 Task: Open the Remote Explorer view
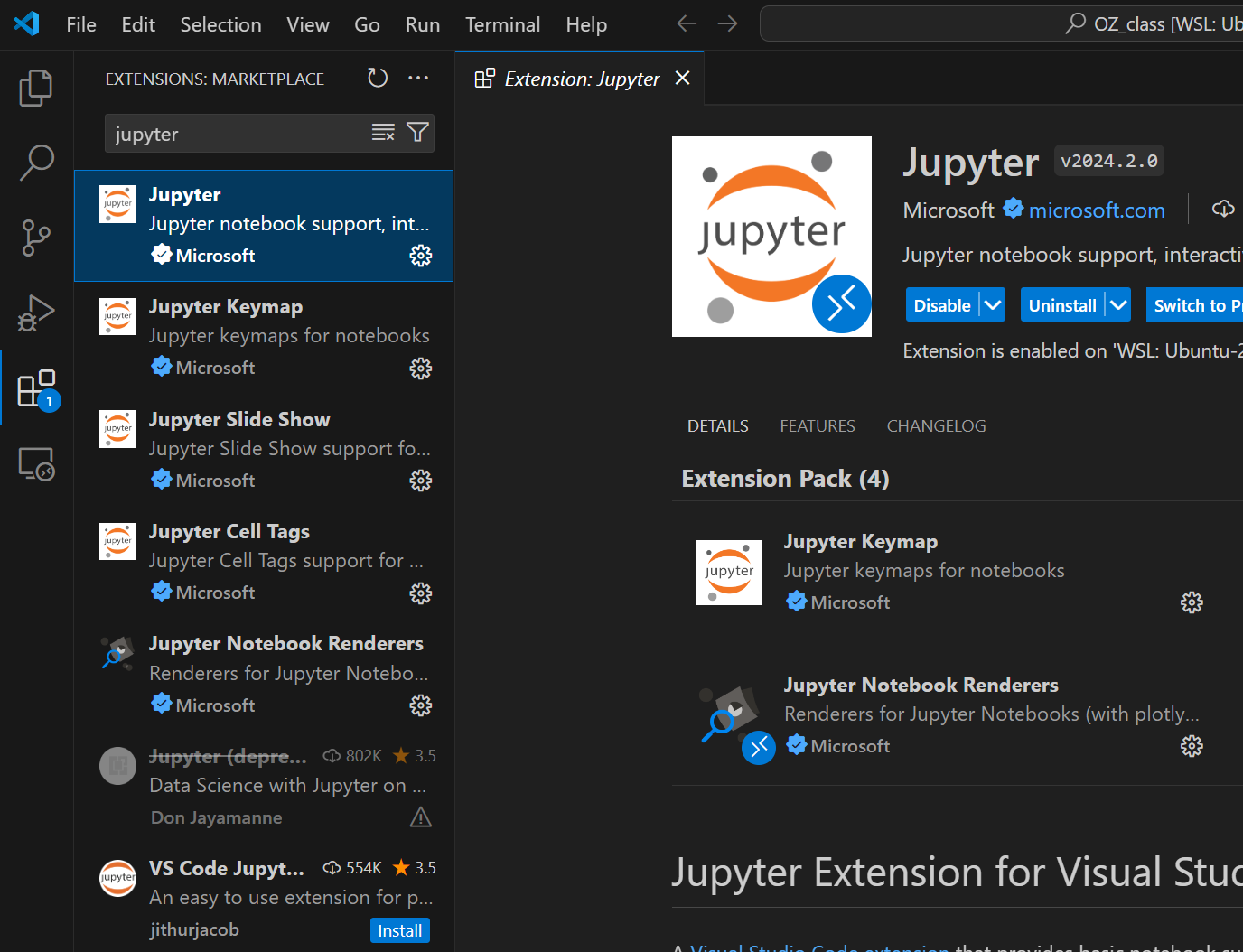pyautogui.click(x=37, y=463)
